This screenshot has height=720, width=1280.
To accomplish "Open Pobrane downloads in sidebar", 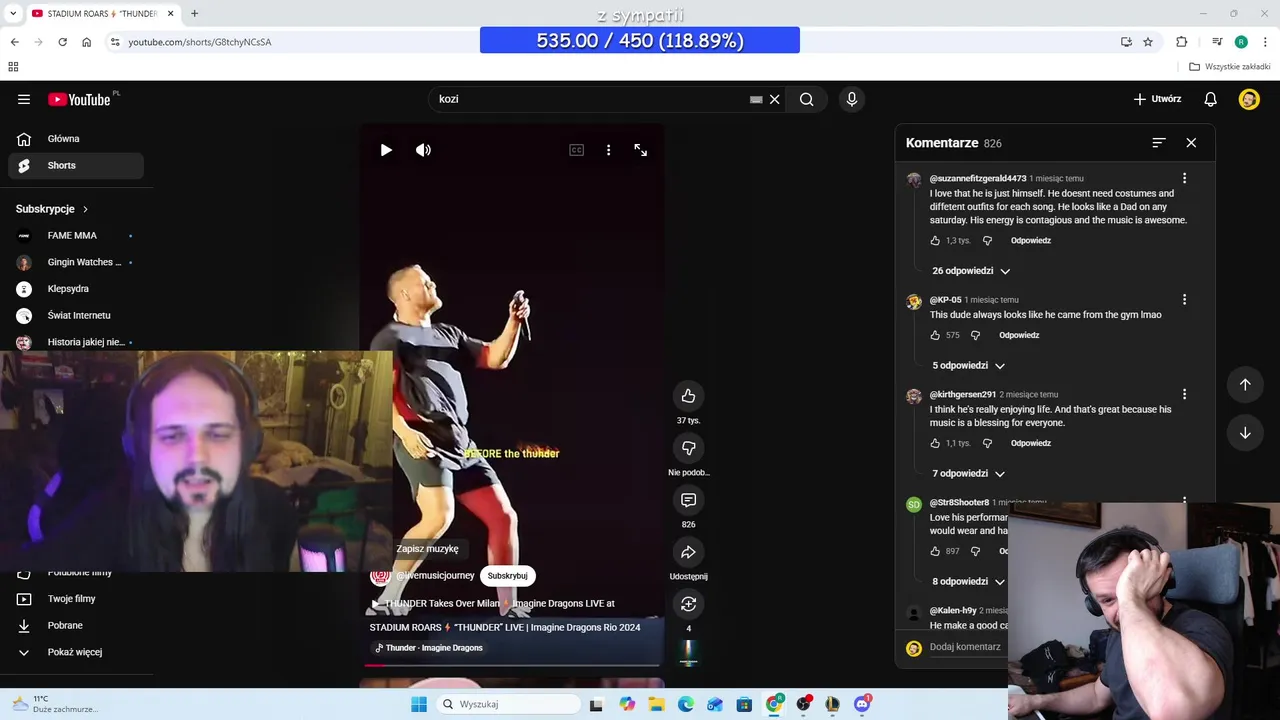I will (x=76, y=626).
